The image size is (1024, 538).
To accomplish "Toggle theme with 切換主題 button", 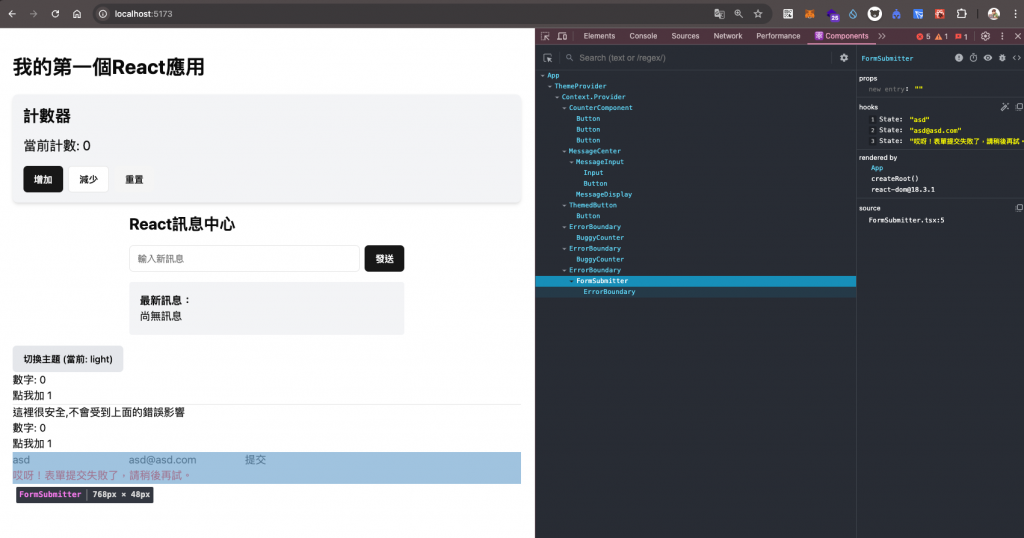I will 68,359.
